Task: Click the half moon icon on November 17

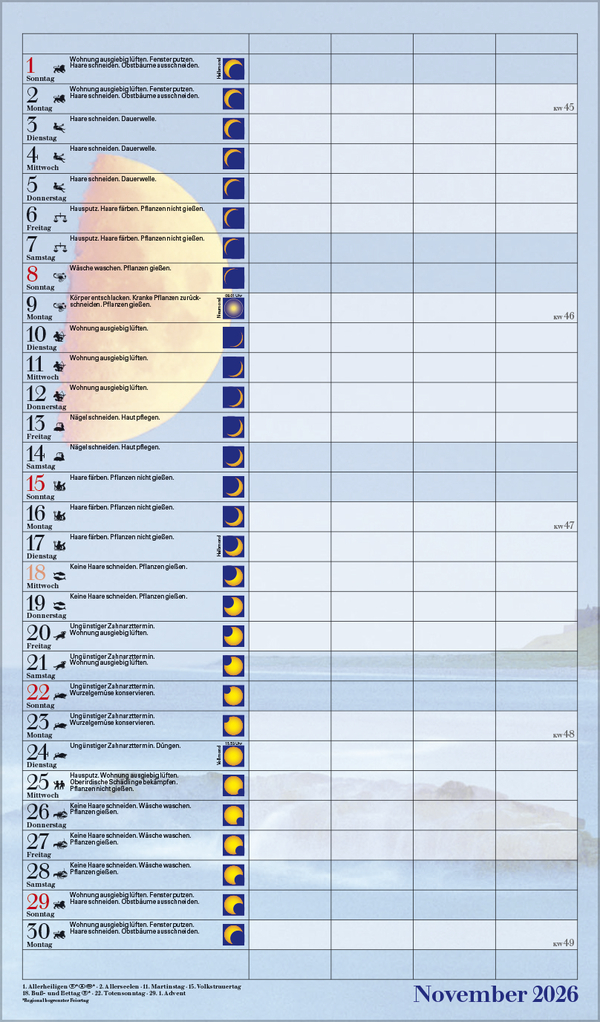Action: tap(233, 546)
